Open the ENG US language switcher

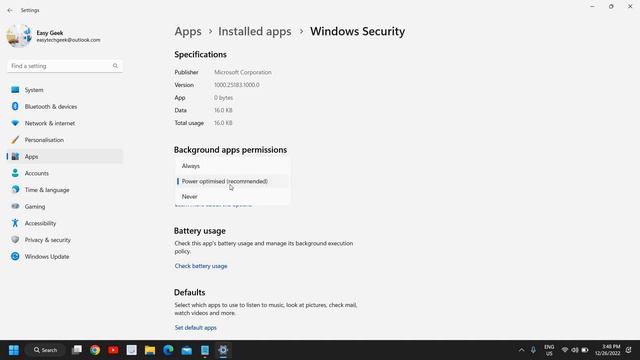(x=549, y=350)
